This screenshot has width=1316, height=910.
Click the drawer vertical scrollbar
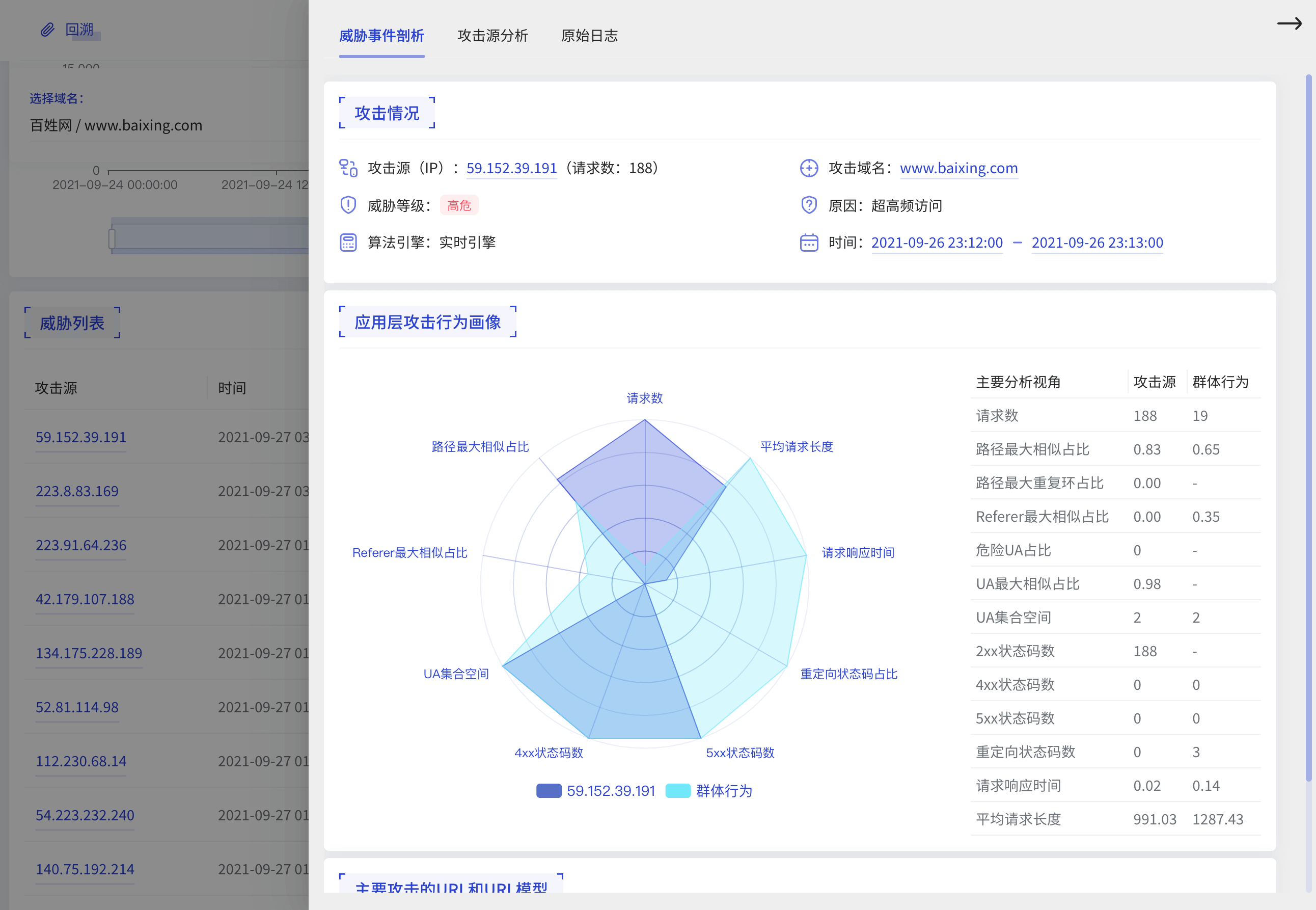pyautogui.click(x=1308, y=427)
